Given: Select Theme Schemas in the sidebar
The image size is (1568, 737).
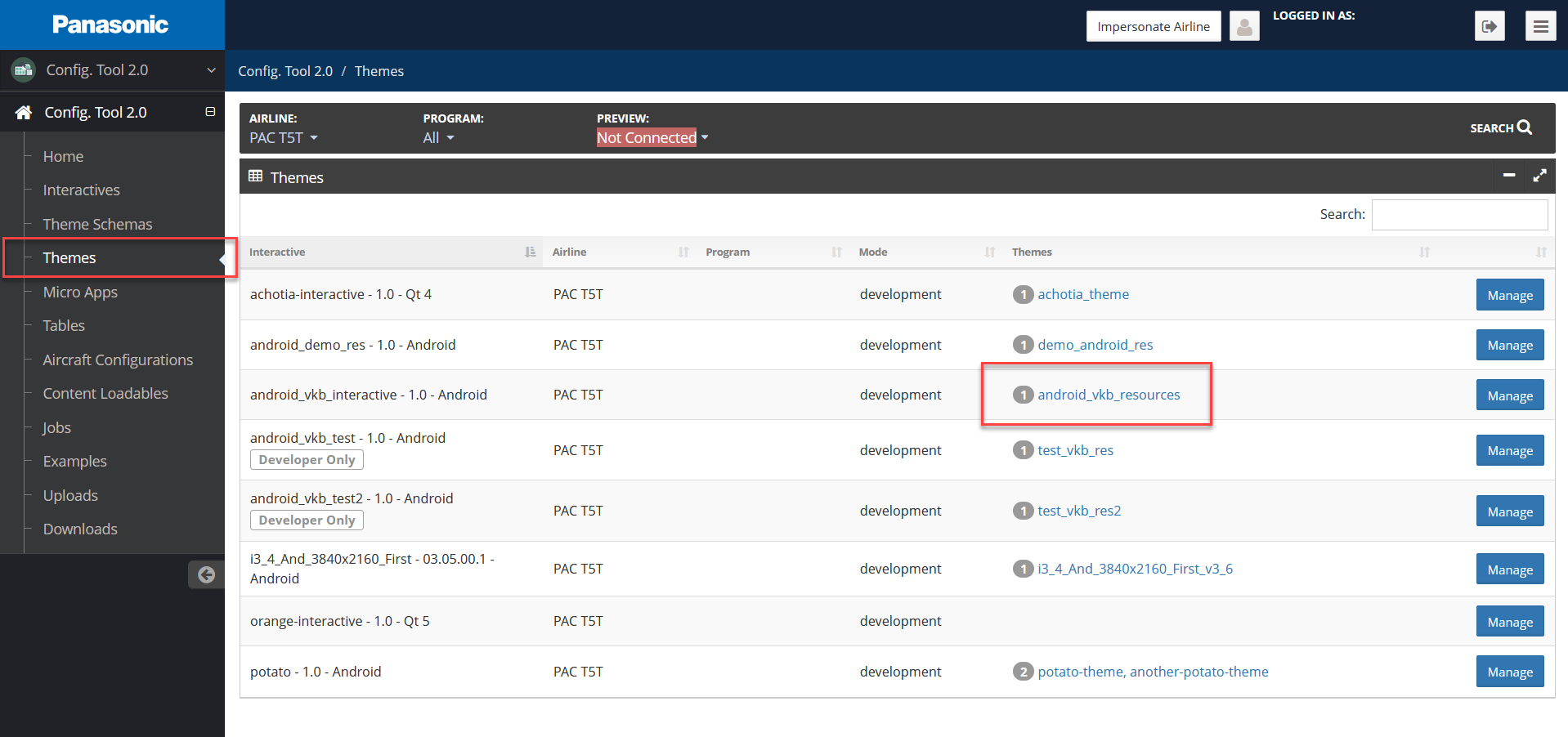Looking at the screenshot, I should pos(97,223).
